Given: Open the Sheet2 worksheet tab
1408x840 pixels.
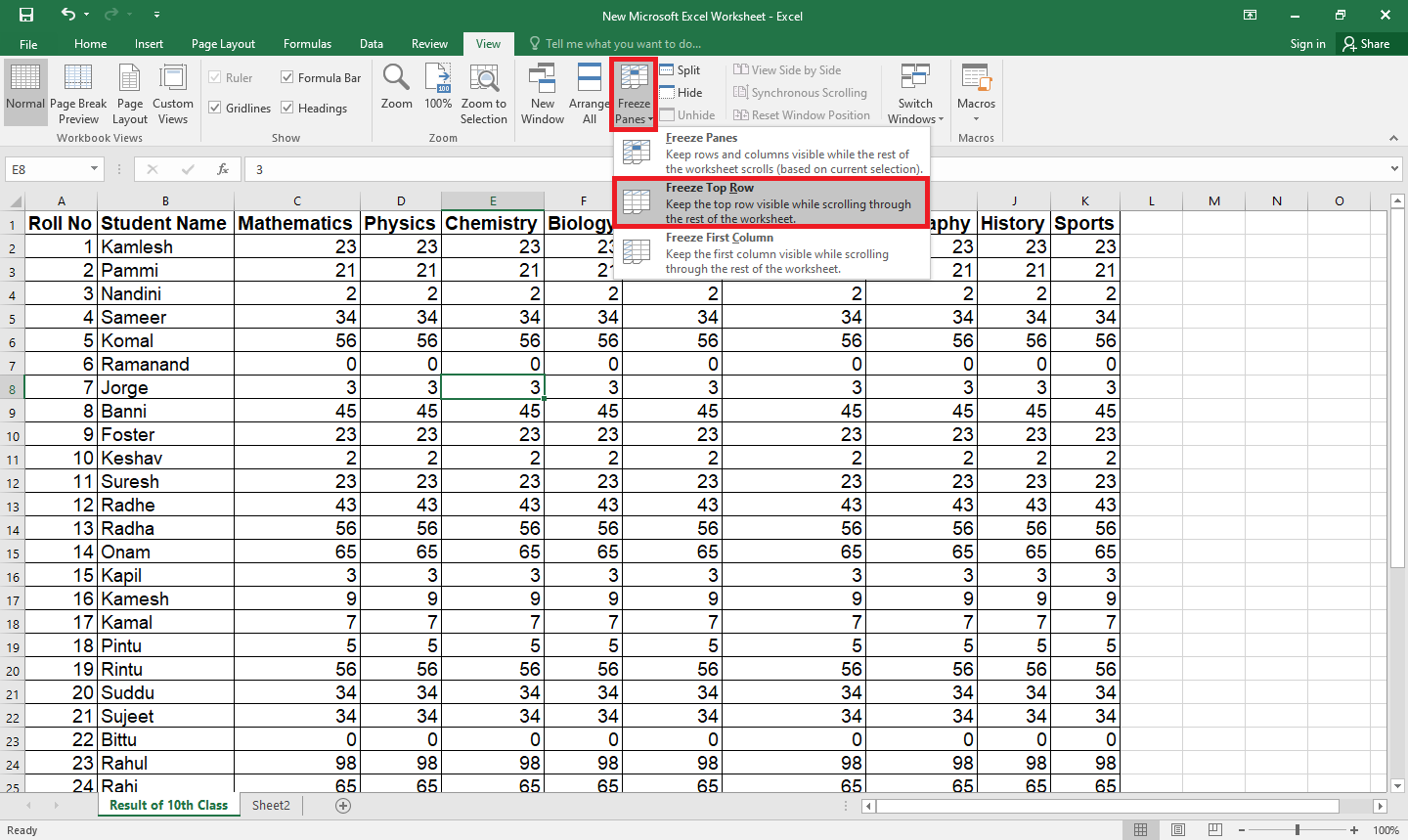Looking at the screenshot, I should (x=270, y=805).
